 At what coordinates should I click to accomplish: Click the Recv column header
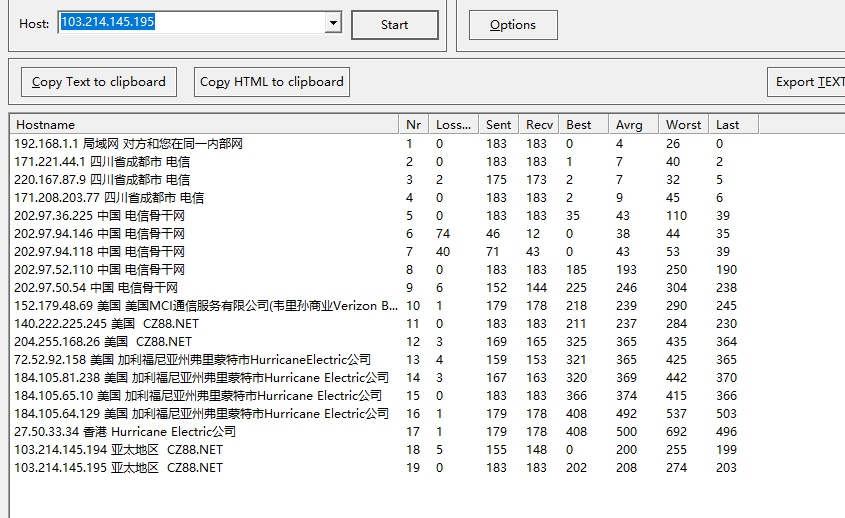[539, 125]
